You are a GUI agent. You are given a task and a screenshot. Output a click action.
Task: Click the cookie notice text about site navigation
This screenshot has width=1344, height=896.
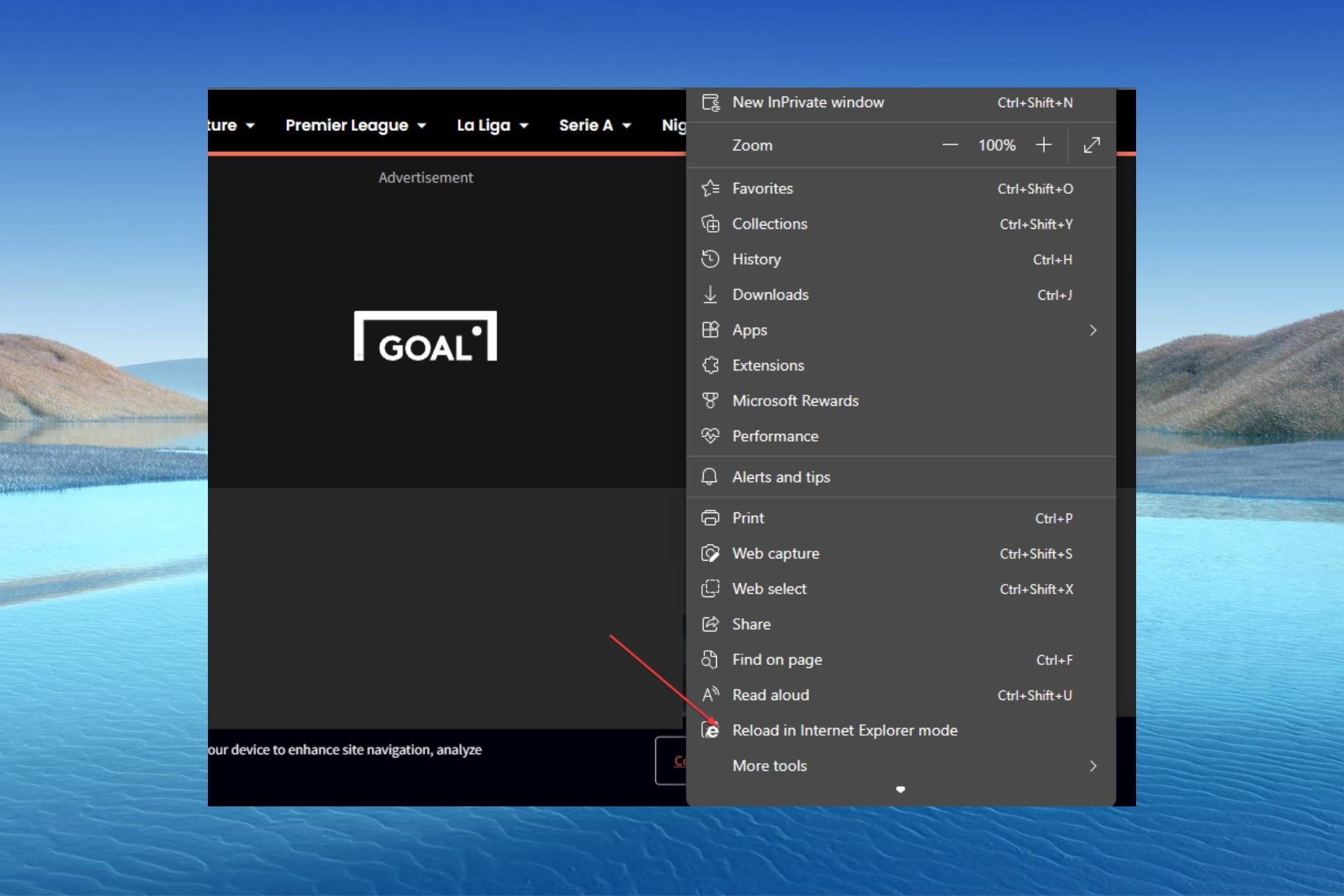click(x=345, y=750)
